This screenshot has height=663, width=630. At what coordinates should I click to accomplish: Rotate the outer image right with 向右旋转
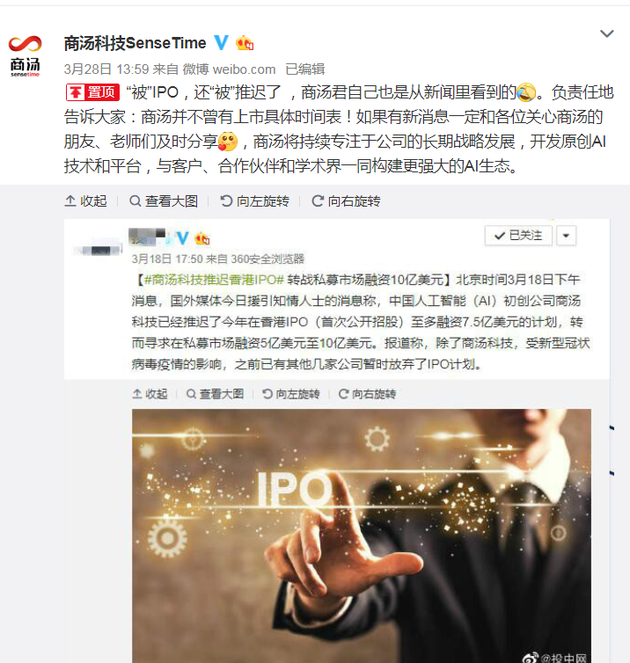pos(346,201)
